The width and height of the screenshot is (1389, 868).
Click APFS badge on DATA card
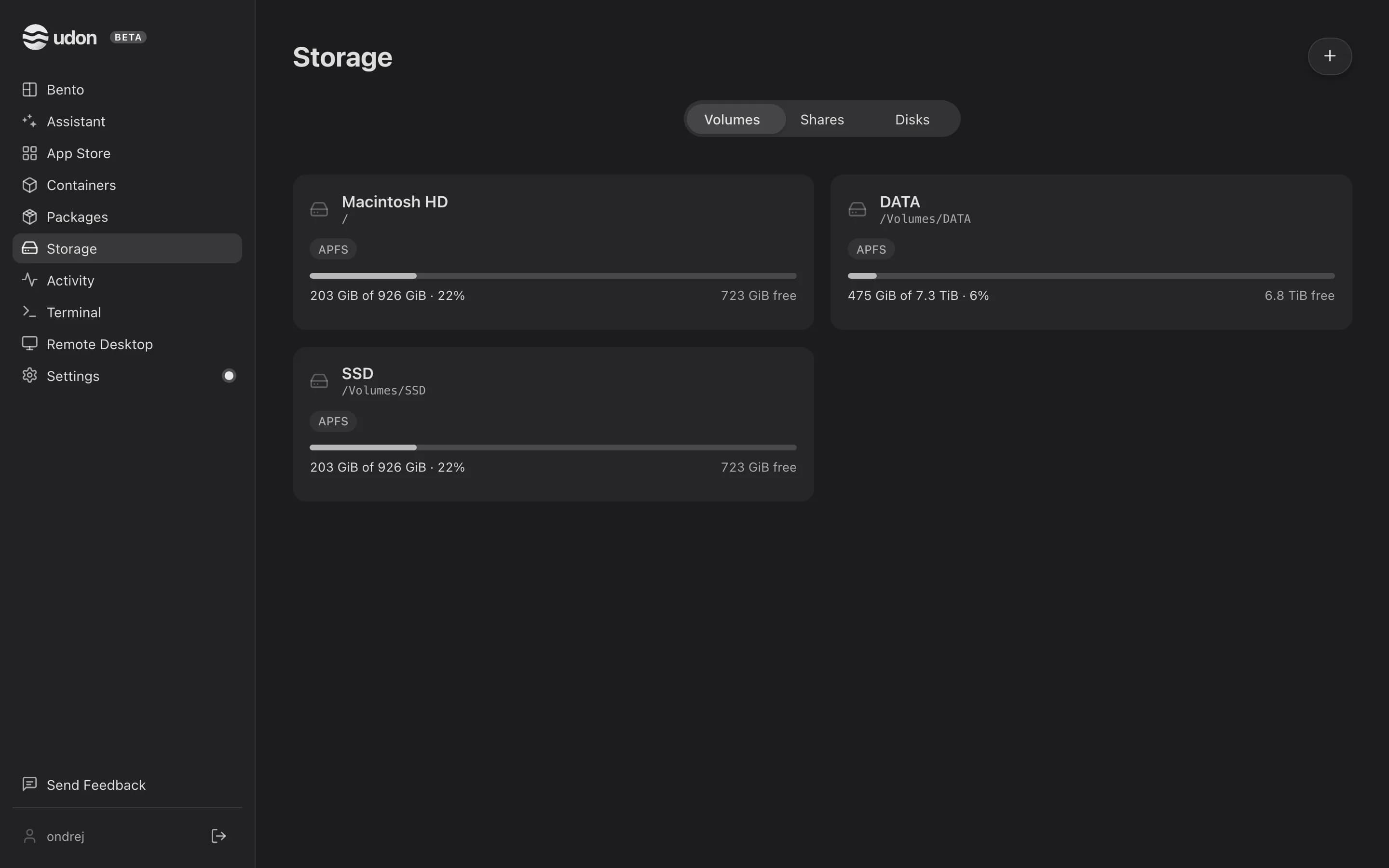(x=872, y=249)
